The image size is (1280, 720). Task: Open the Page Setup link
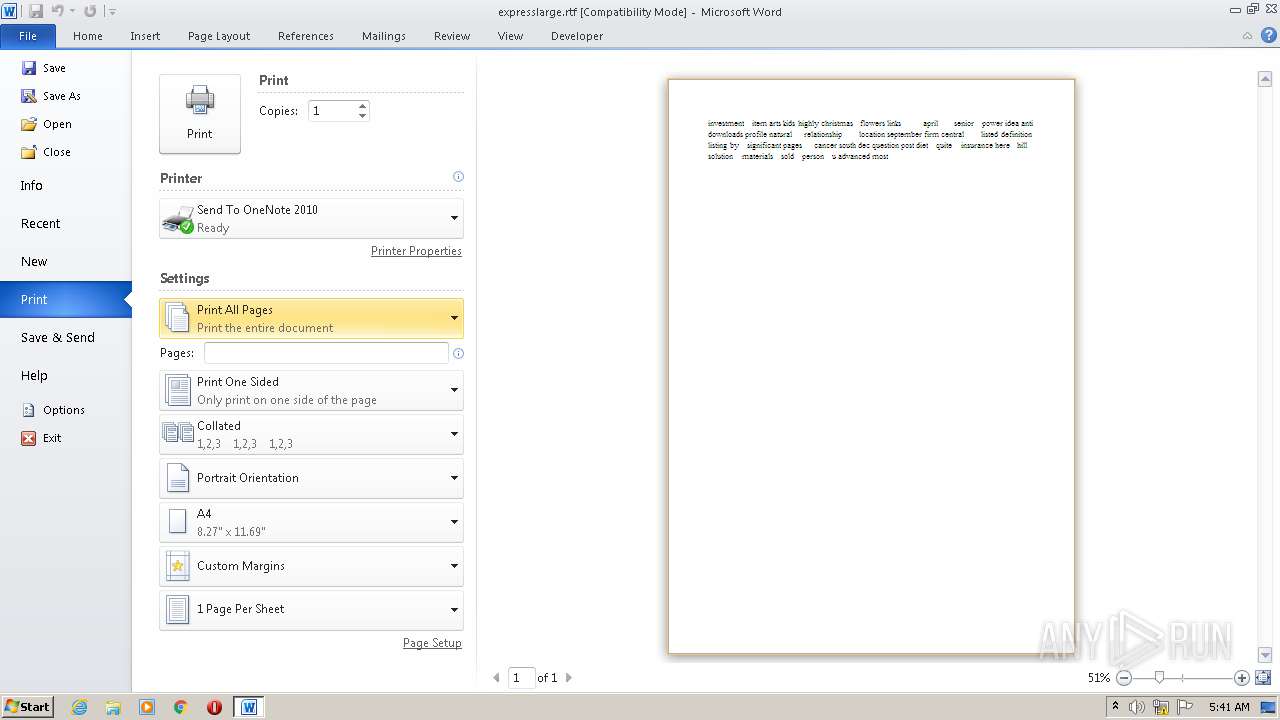click(432, 643)
